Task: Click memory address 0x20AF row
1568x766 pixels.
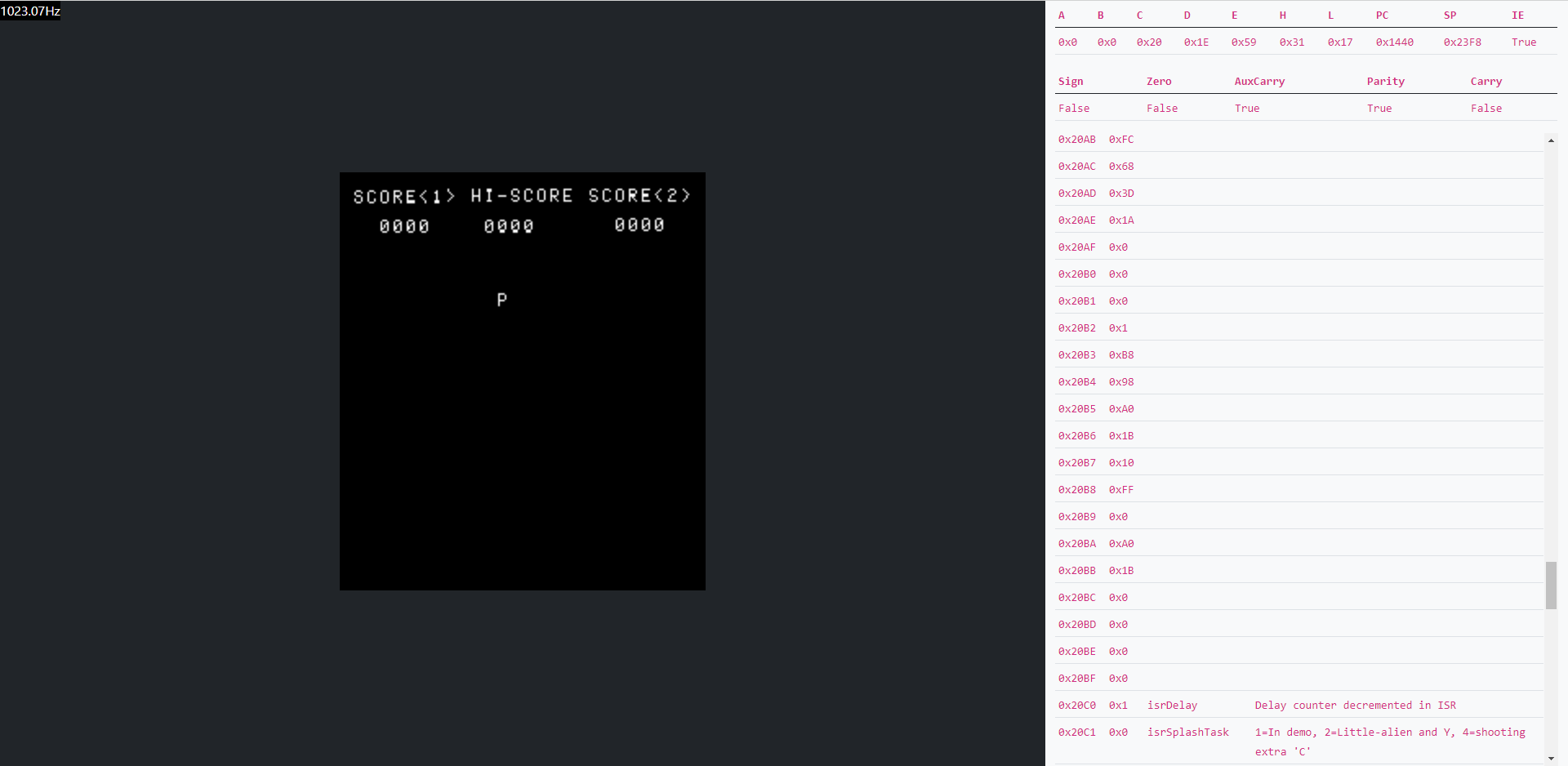Action: point(1299,247)
